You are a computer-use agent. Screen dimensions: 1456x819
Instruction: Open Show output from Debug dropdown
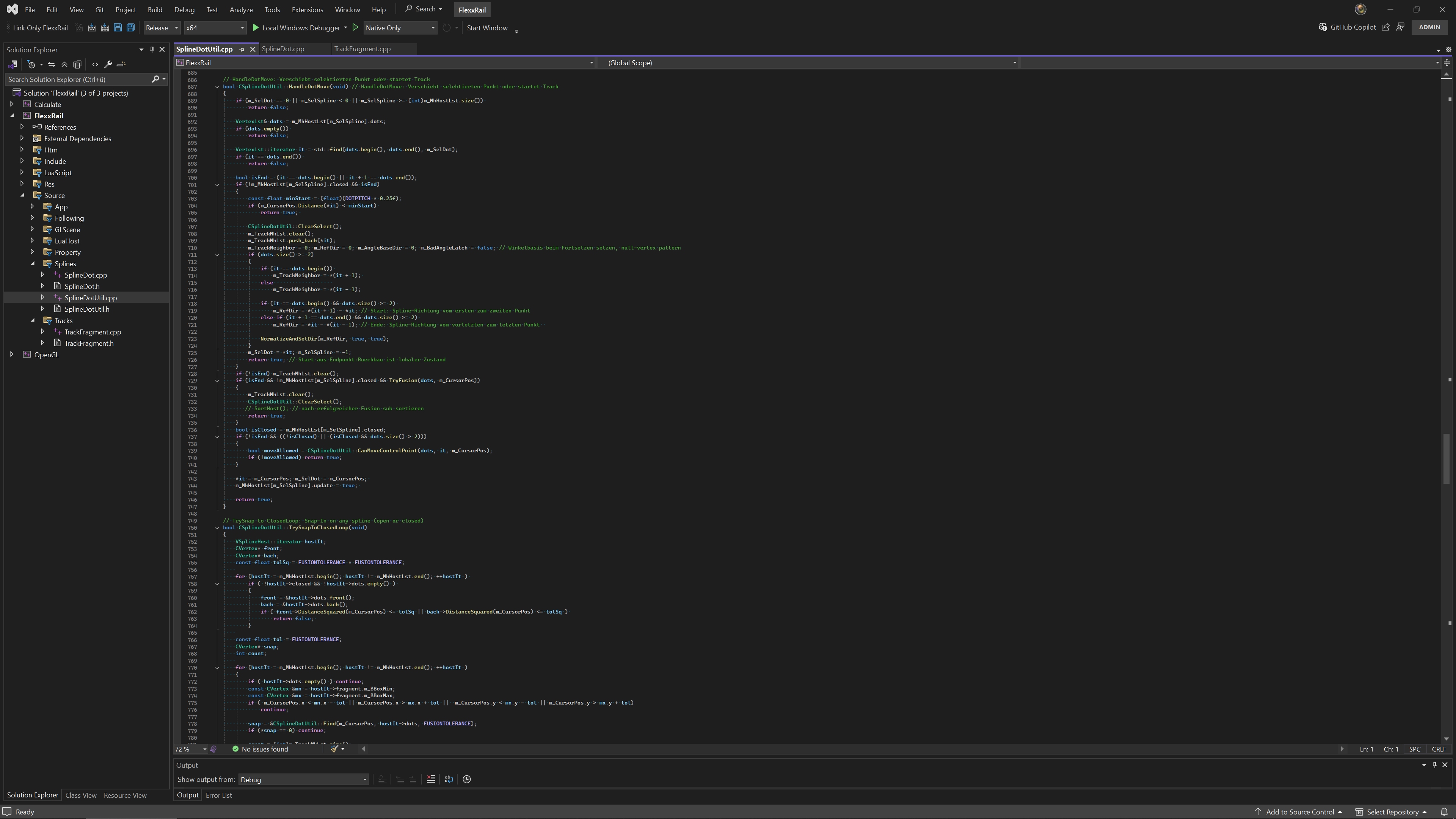pos(303,780)
